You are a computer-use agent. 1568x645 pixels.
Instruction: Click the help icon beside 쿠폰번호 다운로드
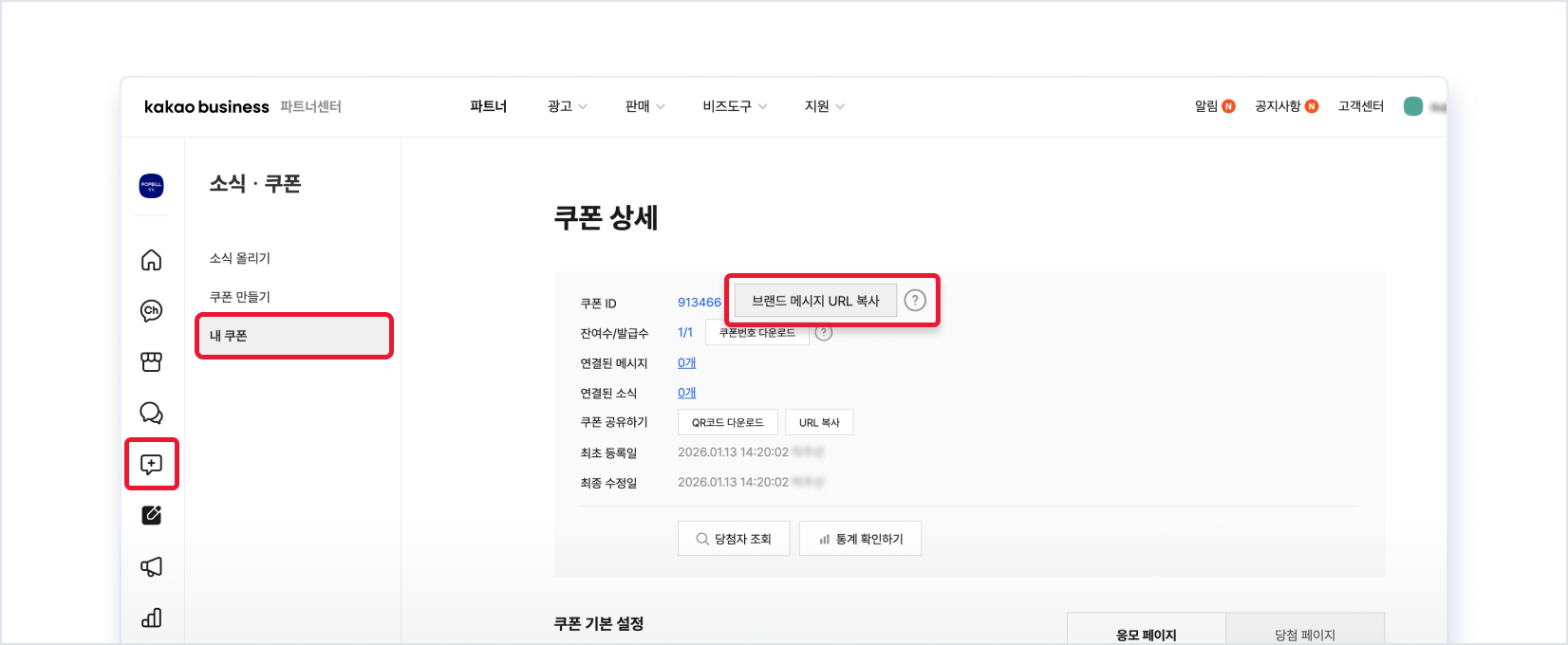coord(824,333)
